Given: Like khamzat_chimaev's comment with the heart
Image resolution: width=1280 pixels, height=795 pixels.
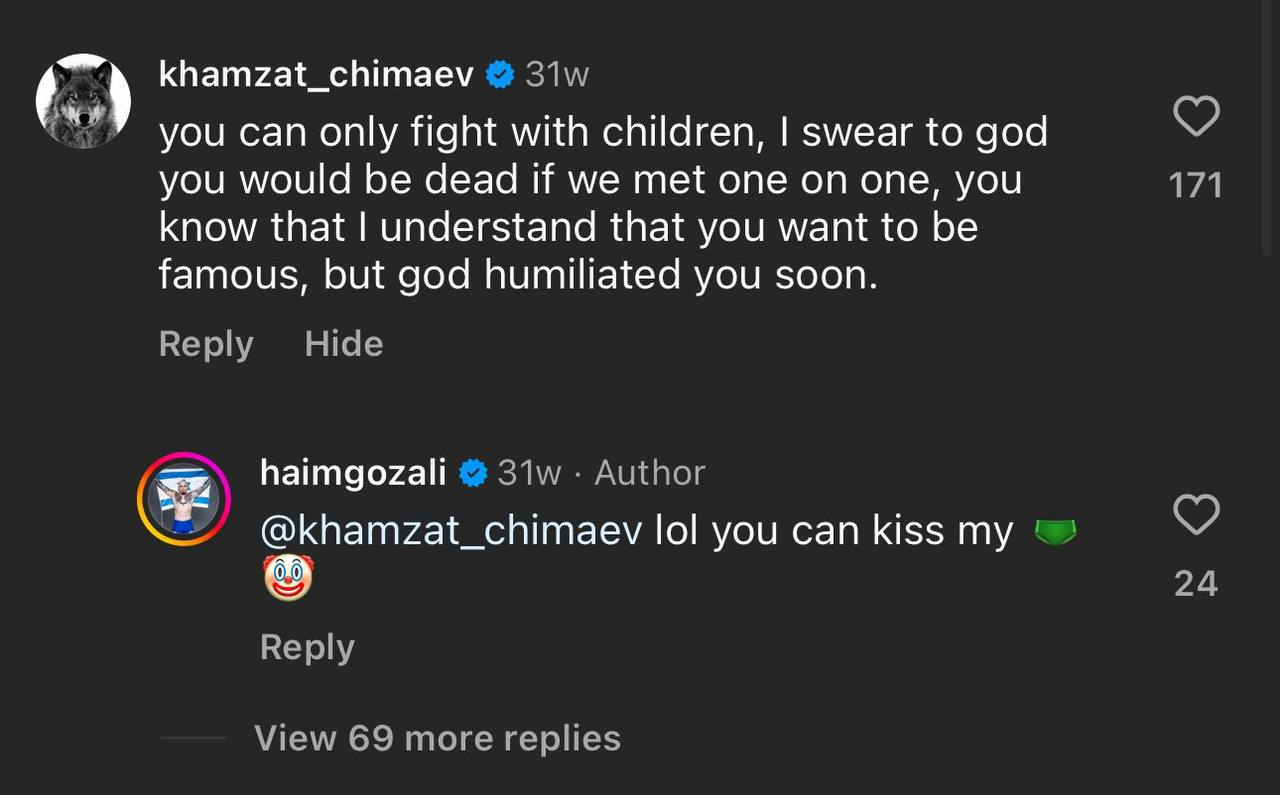Looking at the screenshot, I should 1196,116.
